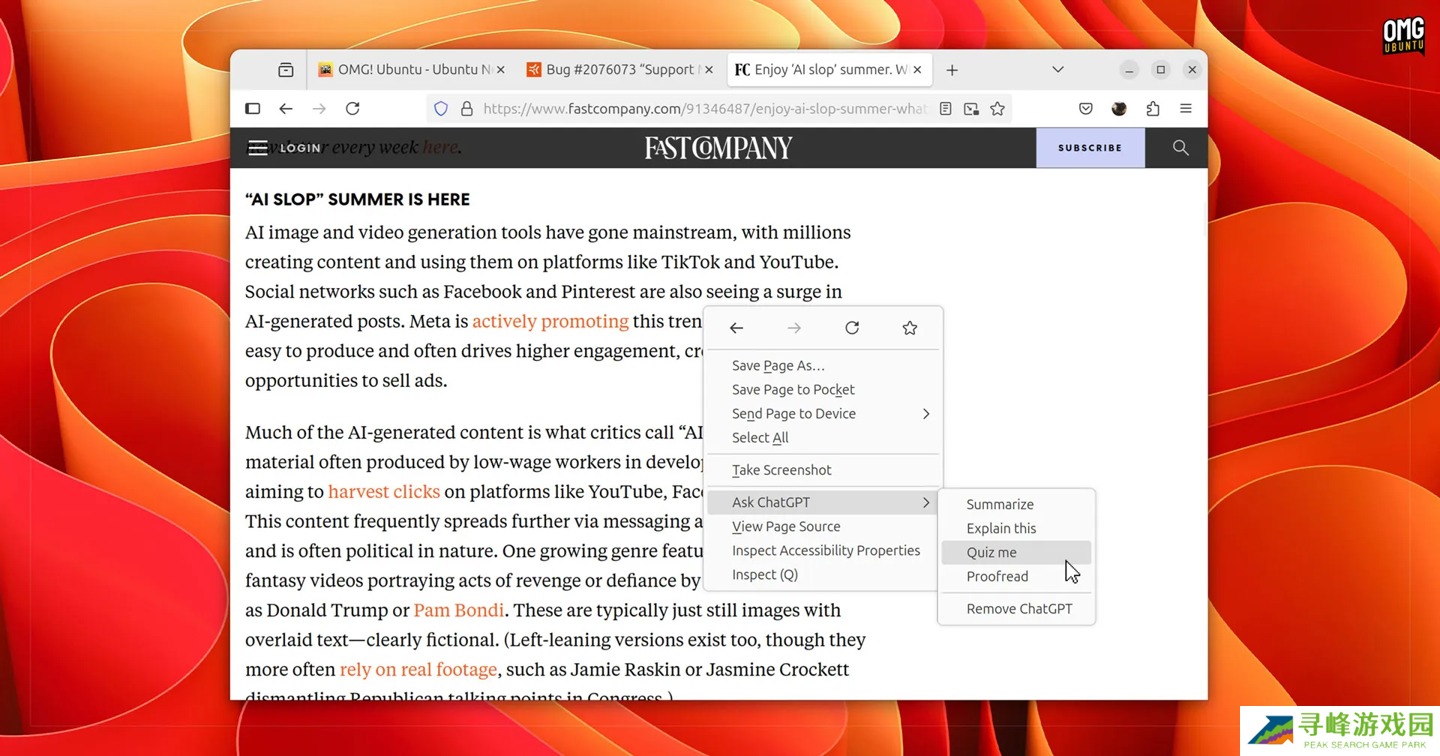Open Firefox View tabs overview icon
This screenshot has width=1440, height=756.
point(286,70)
